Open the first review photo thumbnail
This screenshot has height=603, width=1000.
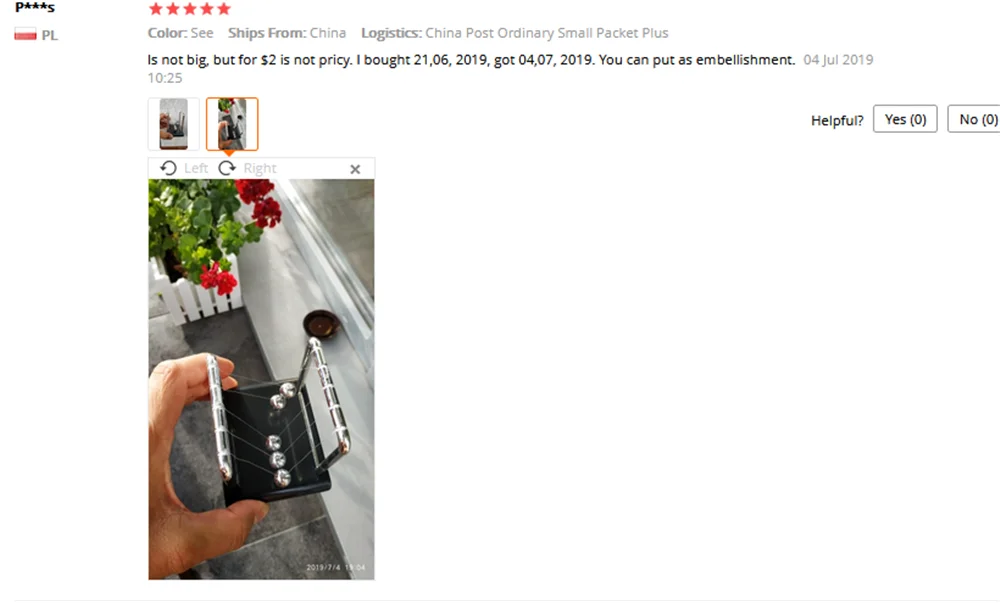pyautogui.click(x=173, y=124)
